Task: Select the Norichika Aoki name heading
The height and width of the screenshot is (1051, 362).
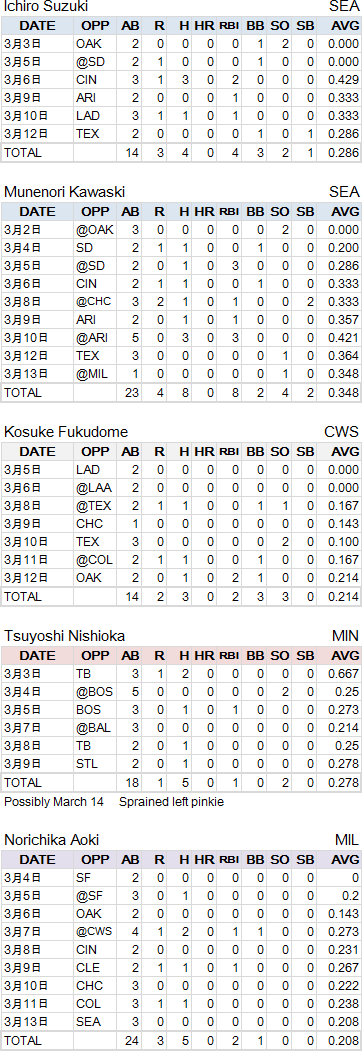Action: click(54, 840)
